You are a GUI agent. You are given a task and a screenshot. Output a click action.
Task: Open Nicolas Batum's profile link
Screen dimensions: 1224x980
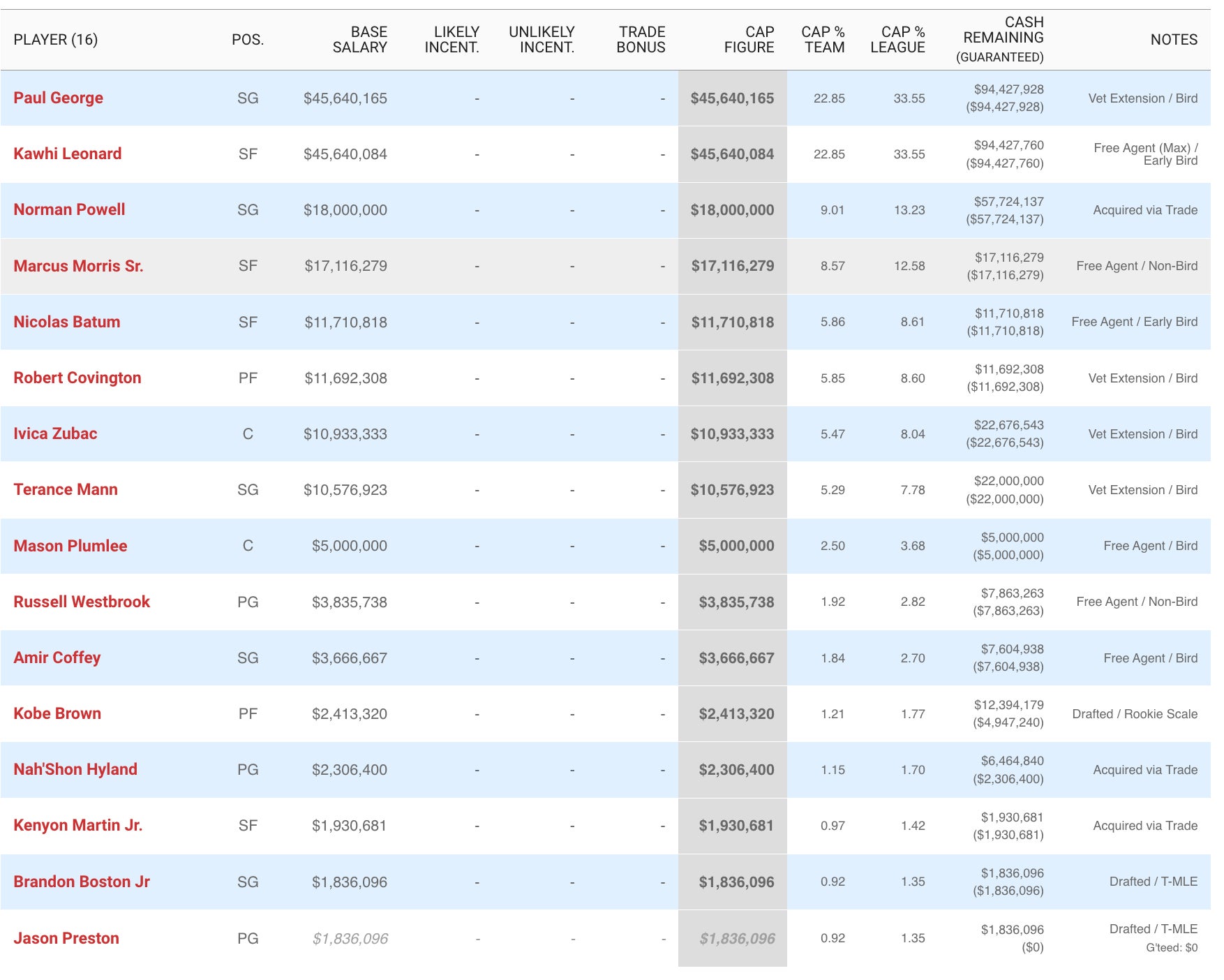pos(66,322)
